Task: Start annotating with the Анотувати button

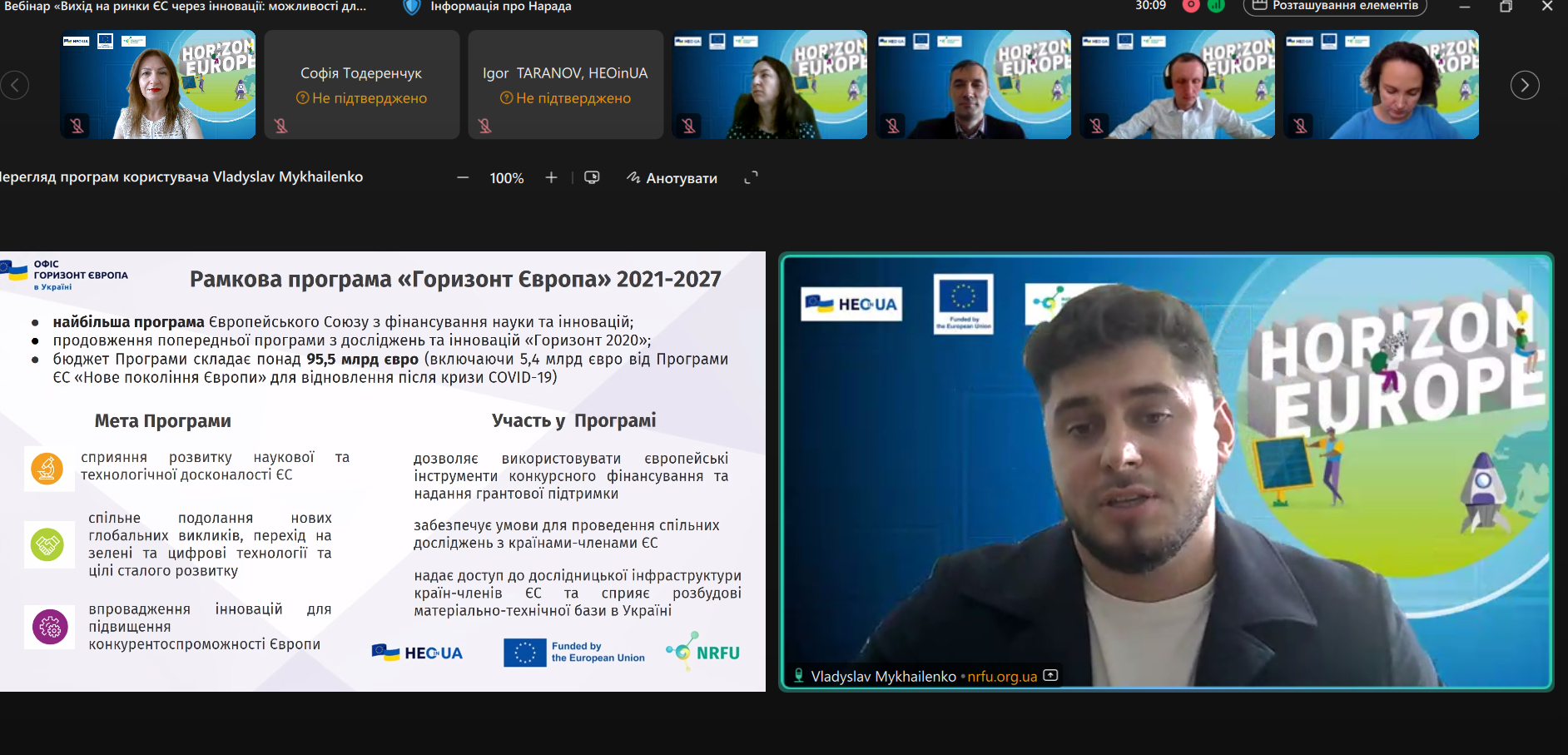Action: [x=672, y=178]
